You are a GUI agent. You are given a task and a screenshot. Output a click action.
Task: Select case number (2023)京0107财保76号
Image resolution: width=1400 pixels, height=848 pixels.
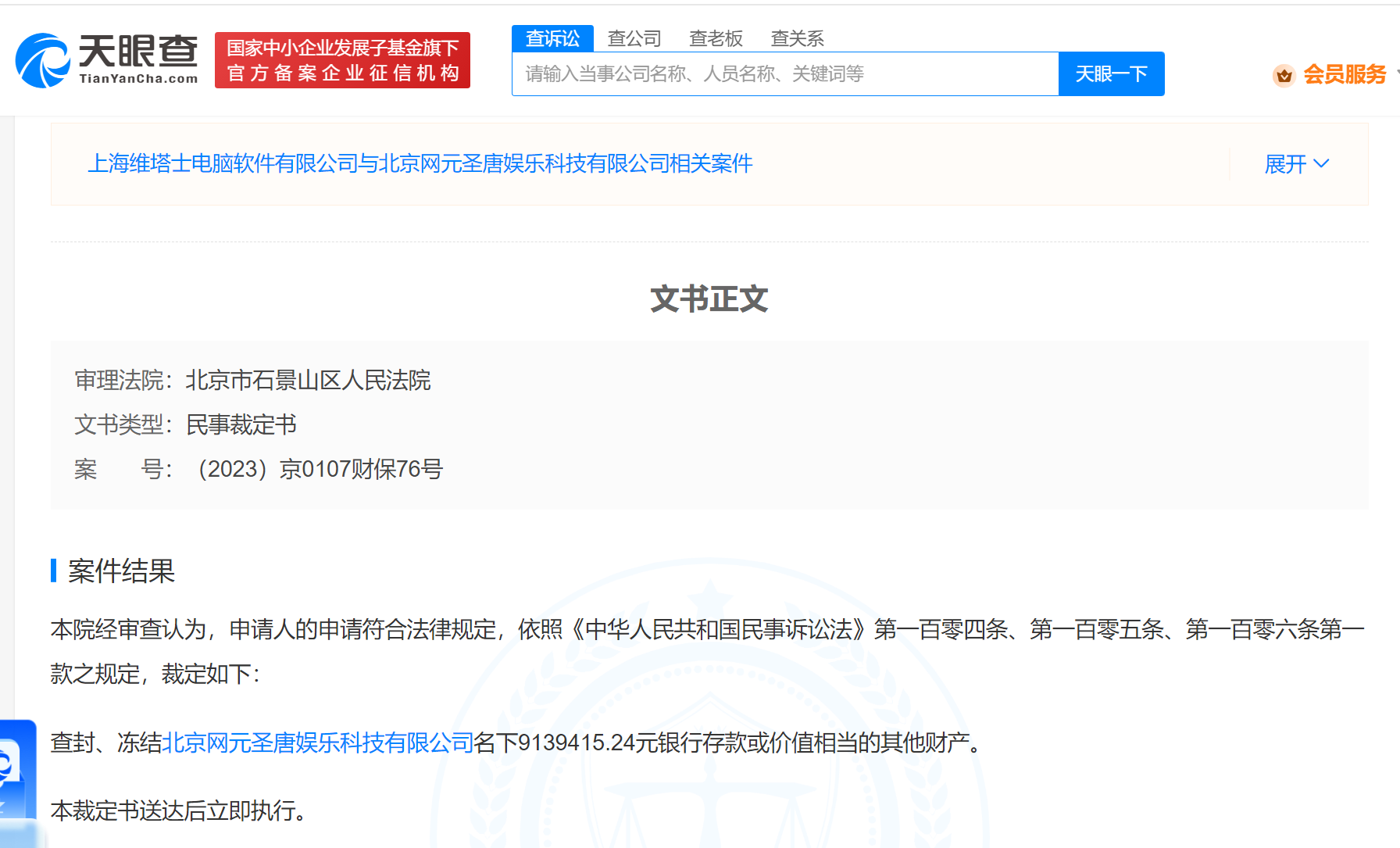pos(315,469)
